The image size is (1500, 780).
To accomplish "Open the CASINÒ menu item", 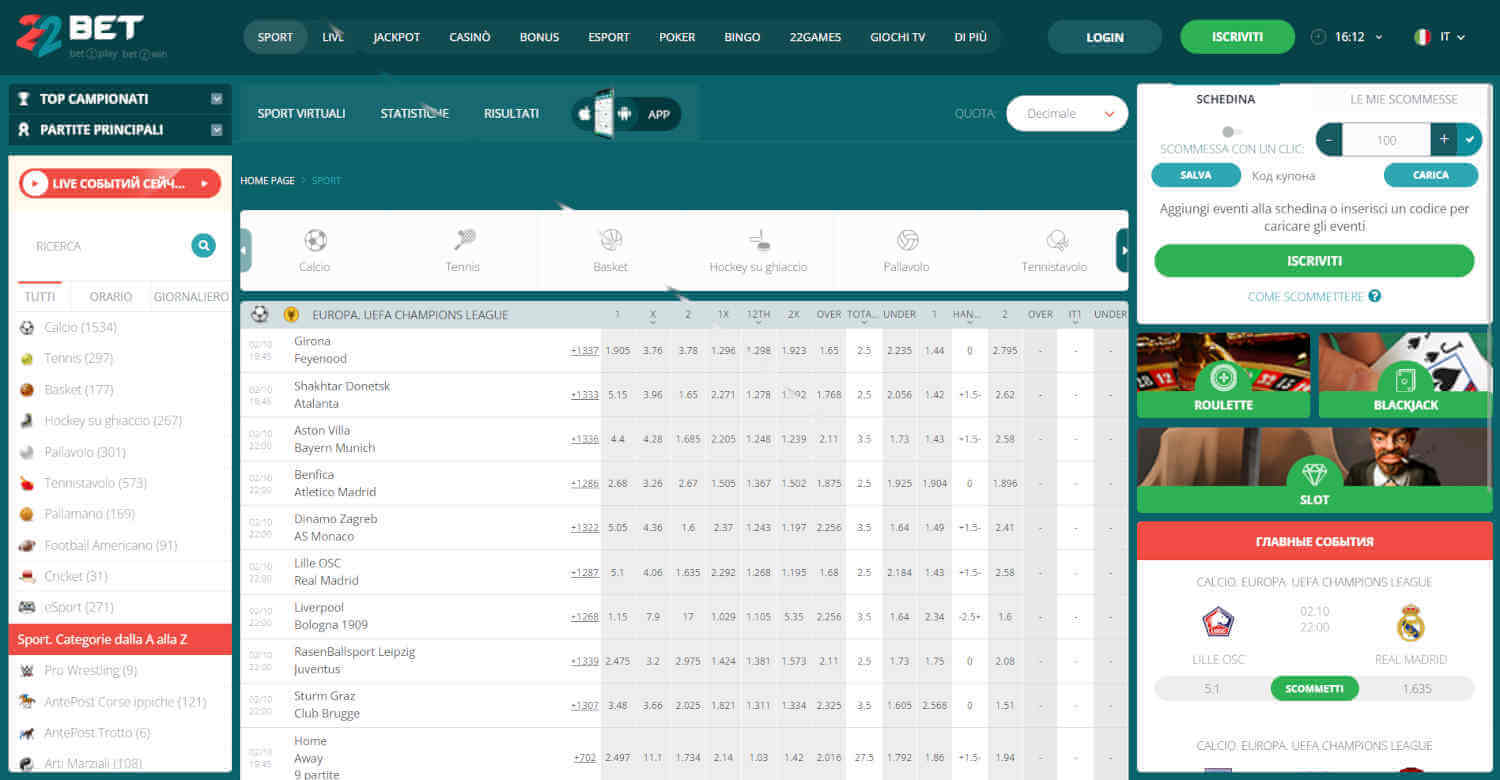I will point(470,37).
